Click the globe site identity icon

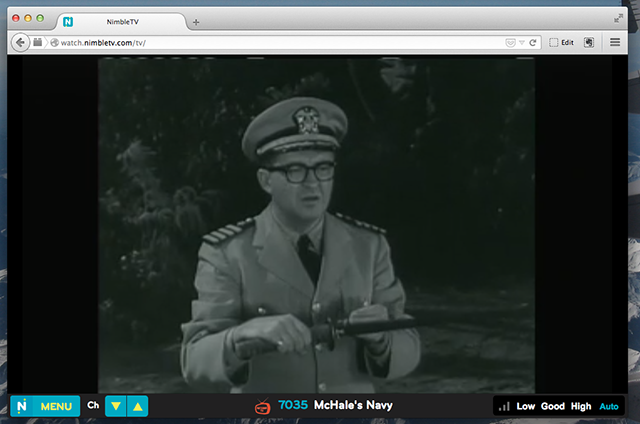pyautogui.click(x=55, y=42)
